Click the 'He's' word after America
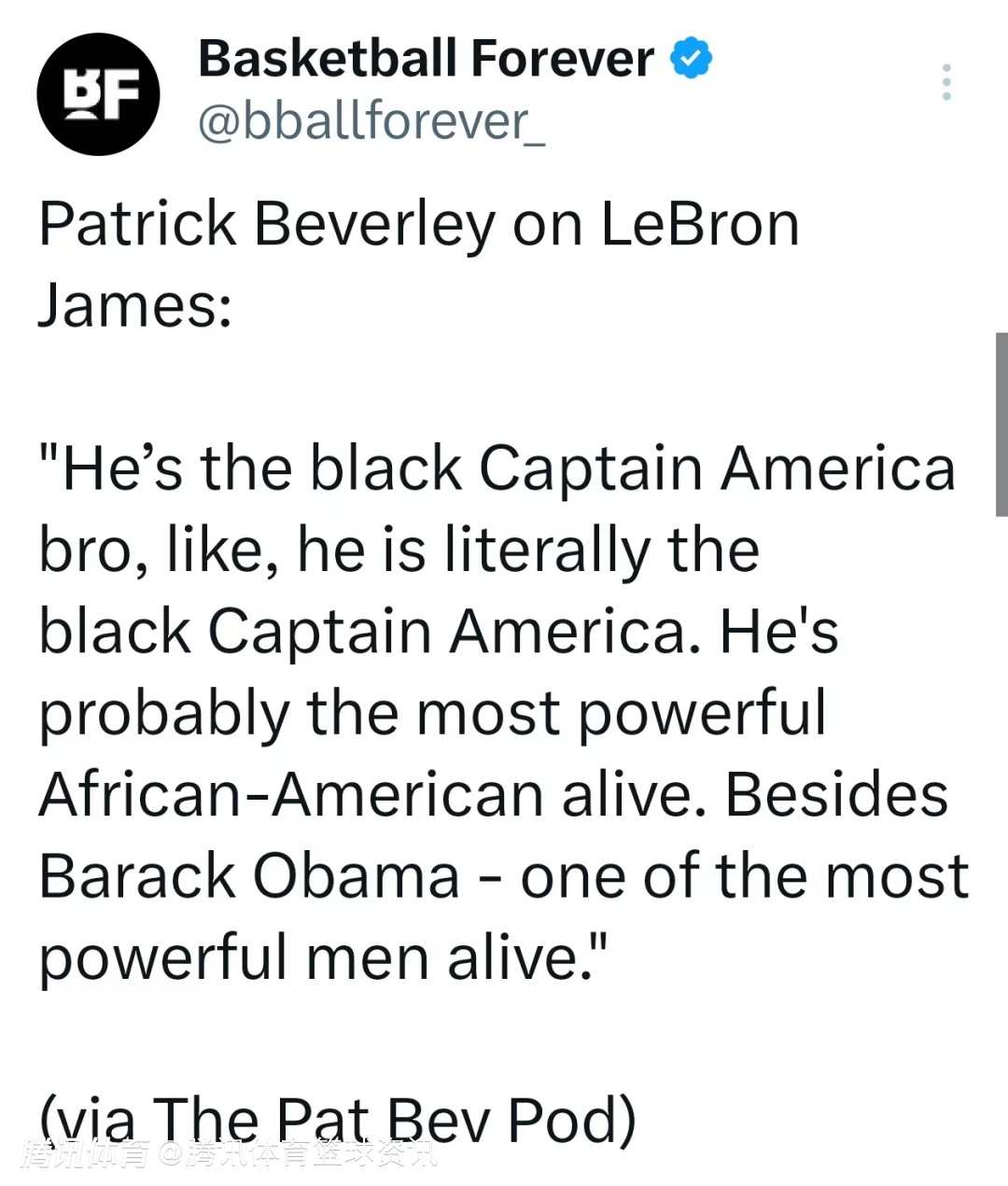The width and height of the screenshot is (1008, 1186). (x=778, y=632)
